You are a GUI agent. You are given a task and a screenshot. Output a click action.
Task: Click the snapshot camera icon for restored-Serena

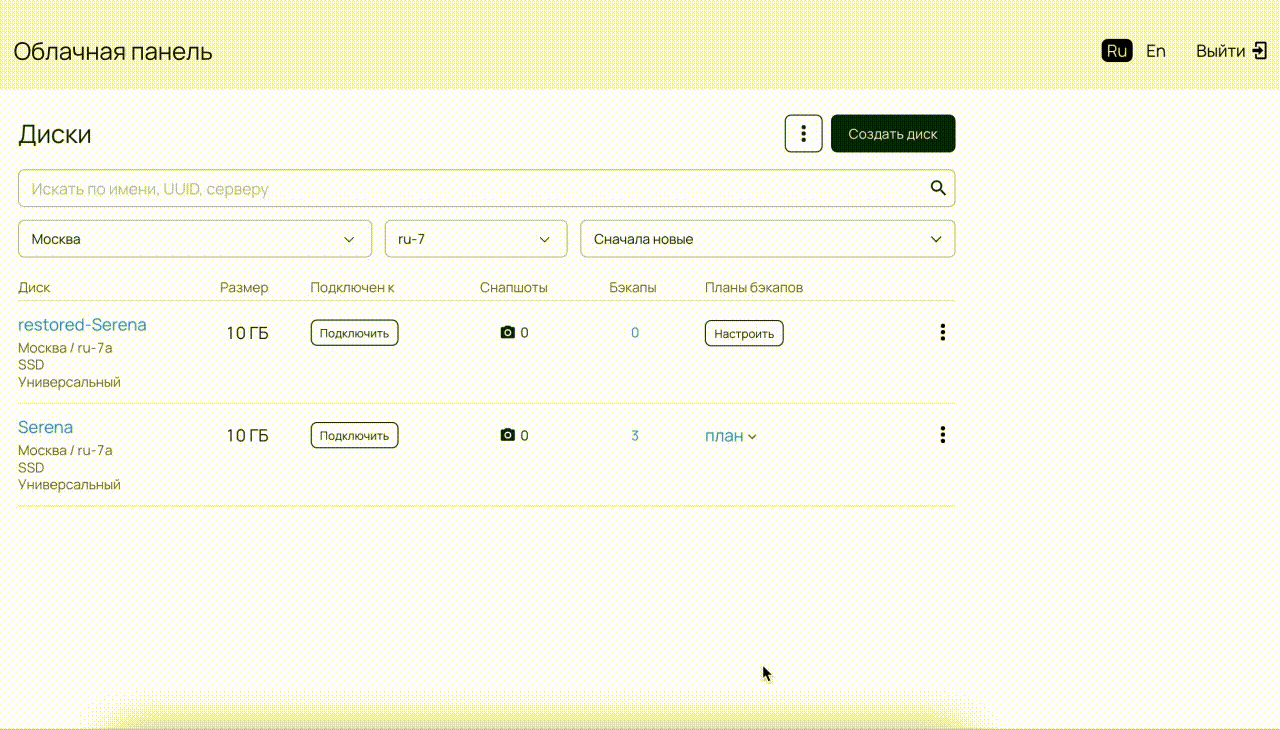tap(507, 333)
